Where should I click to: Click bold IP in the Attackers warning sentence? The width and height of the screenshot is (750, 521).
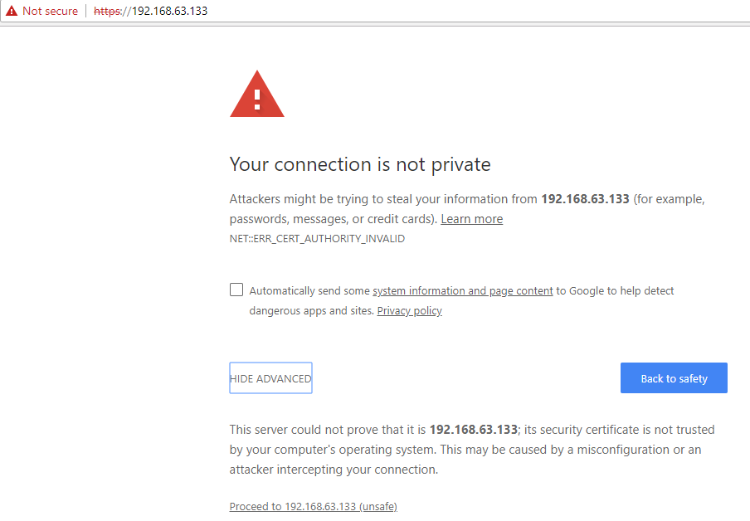585,199
